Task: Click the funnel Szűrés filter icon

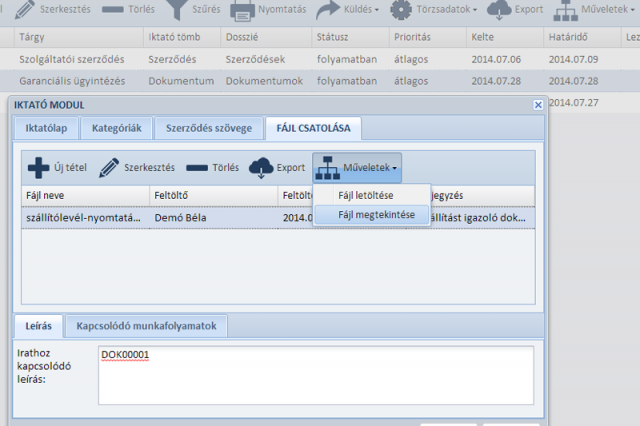Action: [x=176, y=9]
